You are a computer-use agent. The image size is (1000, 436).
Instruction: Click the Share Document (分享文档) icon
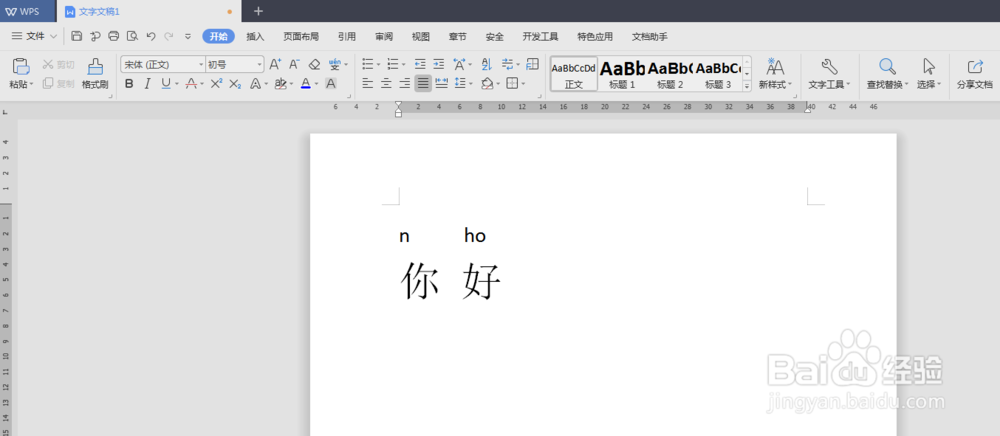pos(975,66)
